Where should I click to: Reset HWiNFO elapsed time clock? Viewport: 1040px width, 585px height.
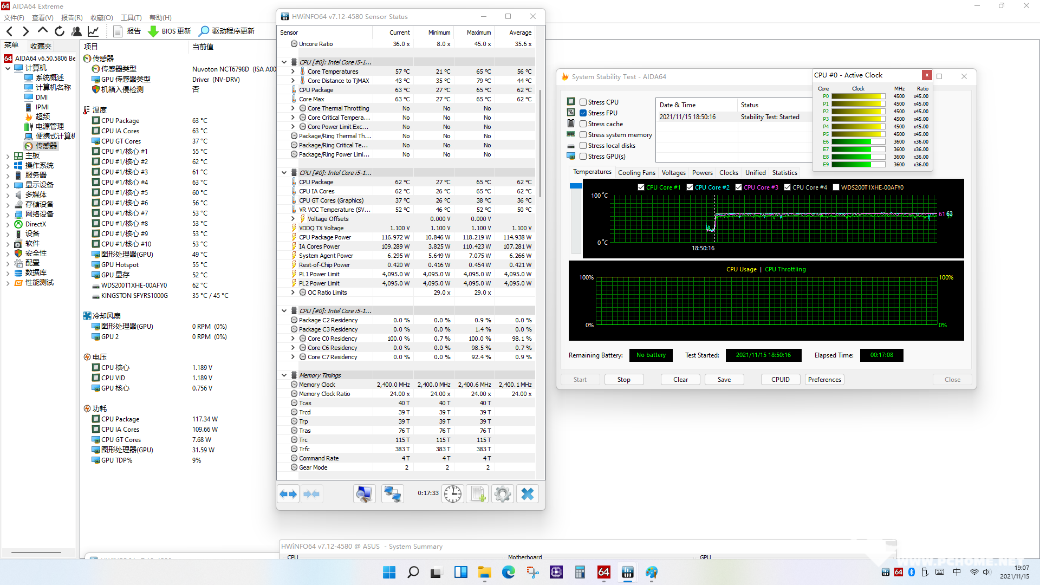[453, 494]
